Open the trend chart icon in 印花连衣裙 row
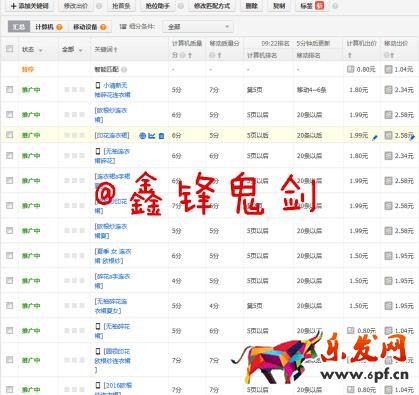This screenshot has height=395, width=419. click(x=152, y=136)
